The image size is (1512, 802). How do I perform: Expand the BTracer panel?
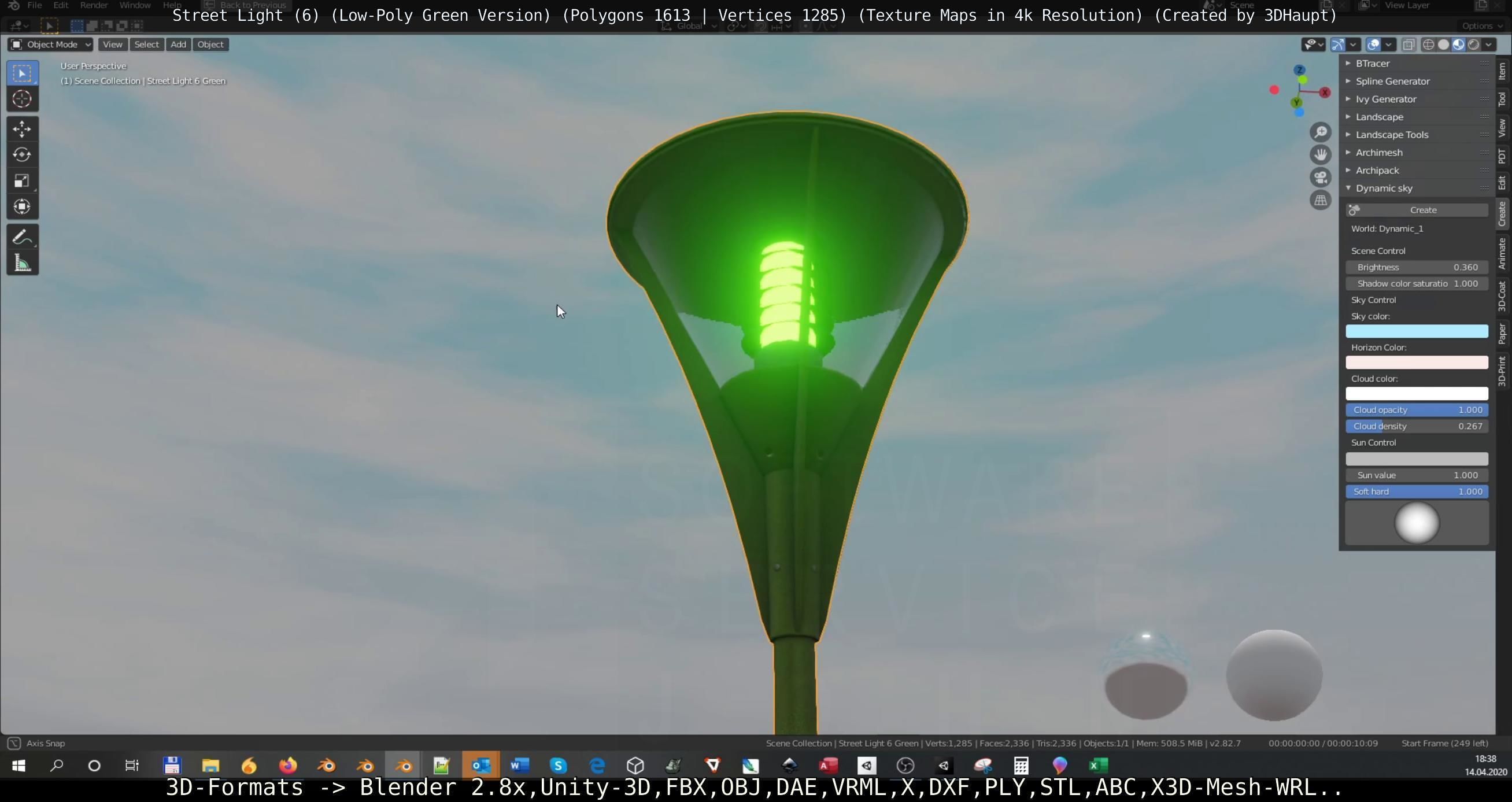pyautogui.click(x=1417, y=64)
